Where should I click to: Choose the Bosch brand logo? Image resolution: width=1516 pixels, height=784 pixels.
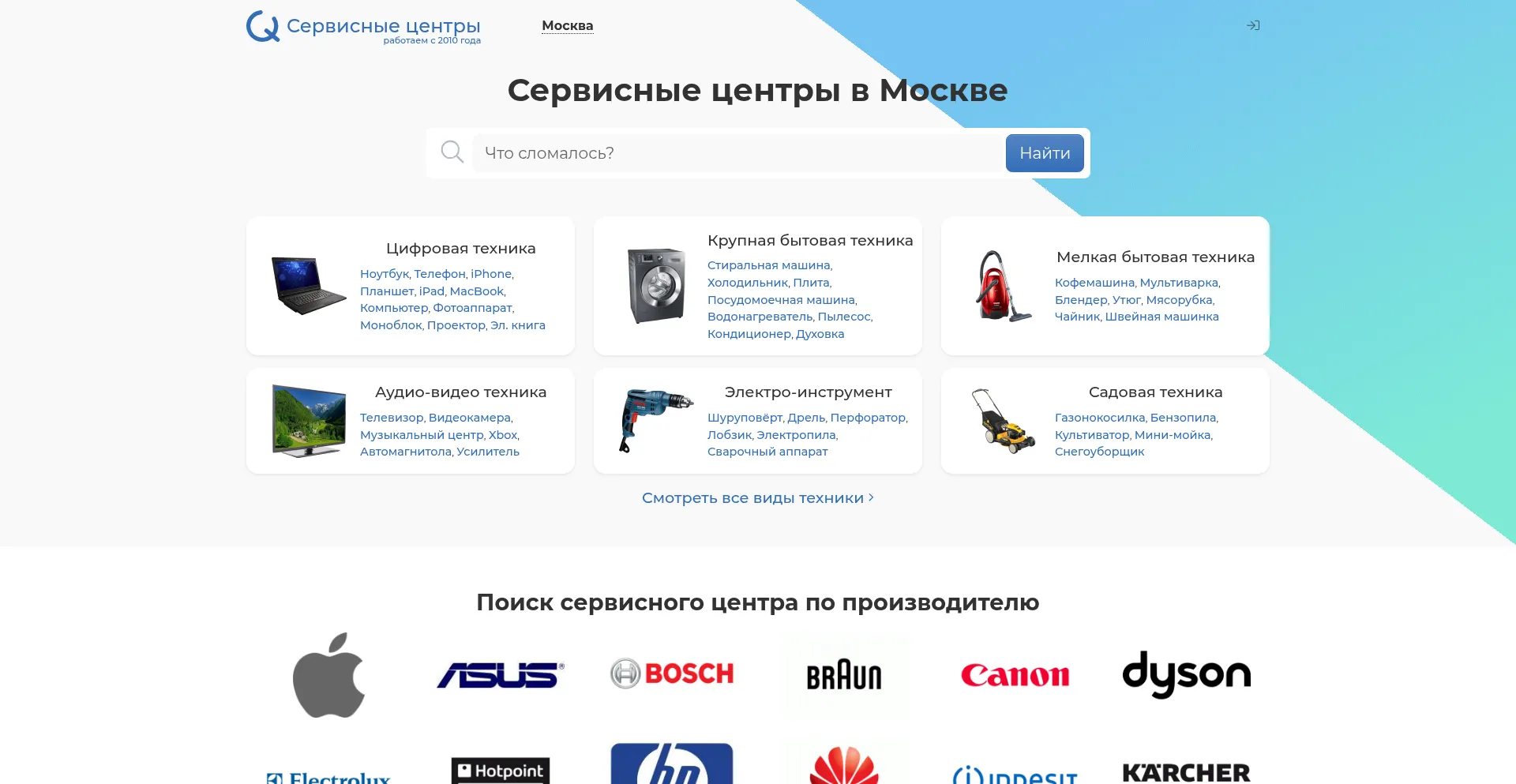click(672, 674)
